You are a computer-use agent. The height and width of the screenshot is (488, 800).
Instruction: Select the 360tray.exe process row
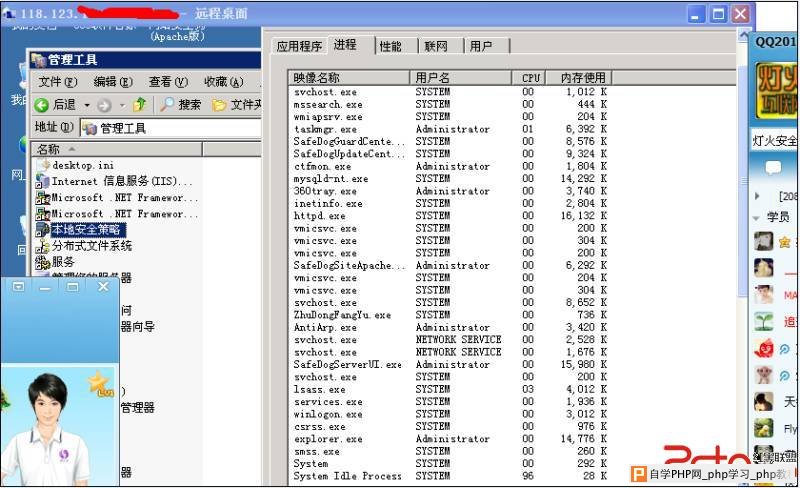(450, 191)
